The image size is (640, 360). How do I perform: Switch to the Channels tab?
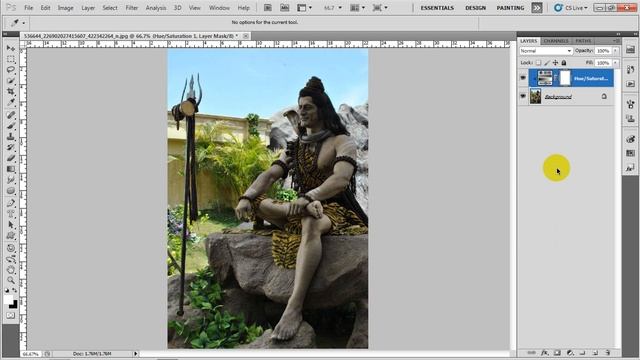click(x=556, y=41)
